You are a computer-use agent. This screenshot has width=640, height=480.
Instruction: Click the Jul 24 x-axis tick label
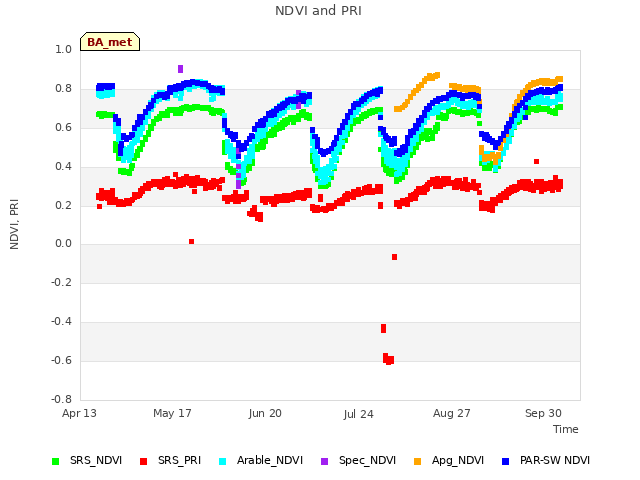(x=358, y=414)
